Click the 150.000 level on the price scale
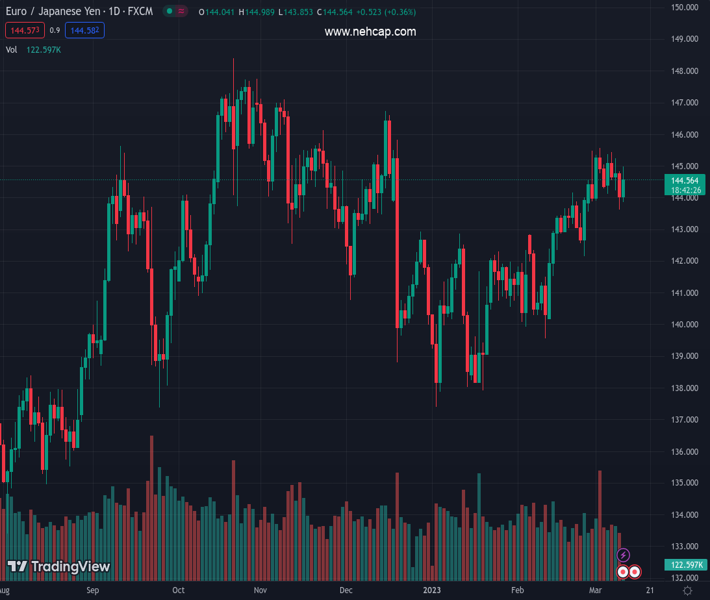This screenshot has width=710, height=600. pyautogui.click(x=684, y=7)
